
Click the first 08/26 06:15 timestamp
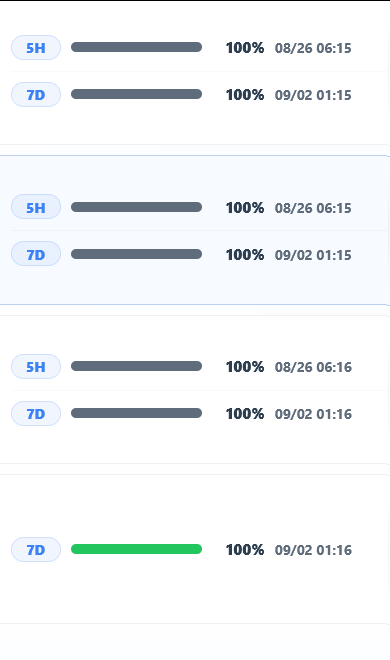click(x=313, y=48)
